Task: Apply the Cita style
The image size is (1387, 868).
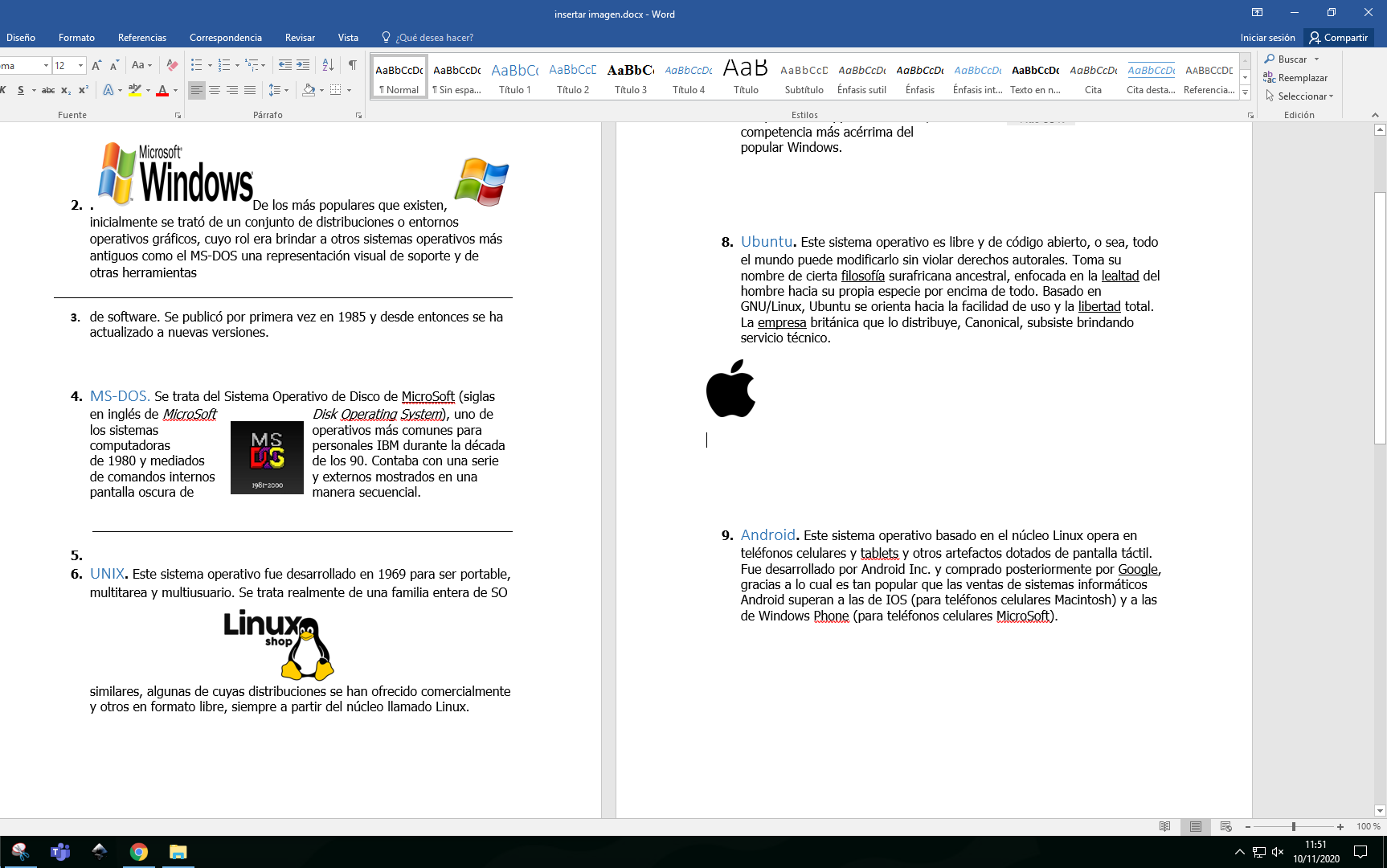Action: pyautogui.click(x=1094, y=77)
